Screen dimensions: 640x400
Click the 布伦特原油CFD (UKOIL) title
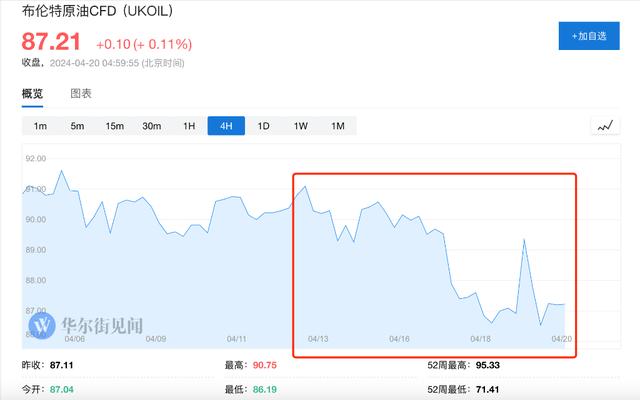click(x=97, y=11)
